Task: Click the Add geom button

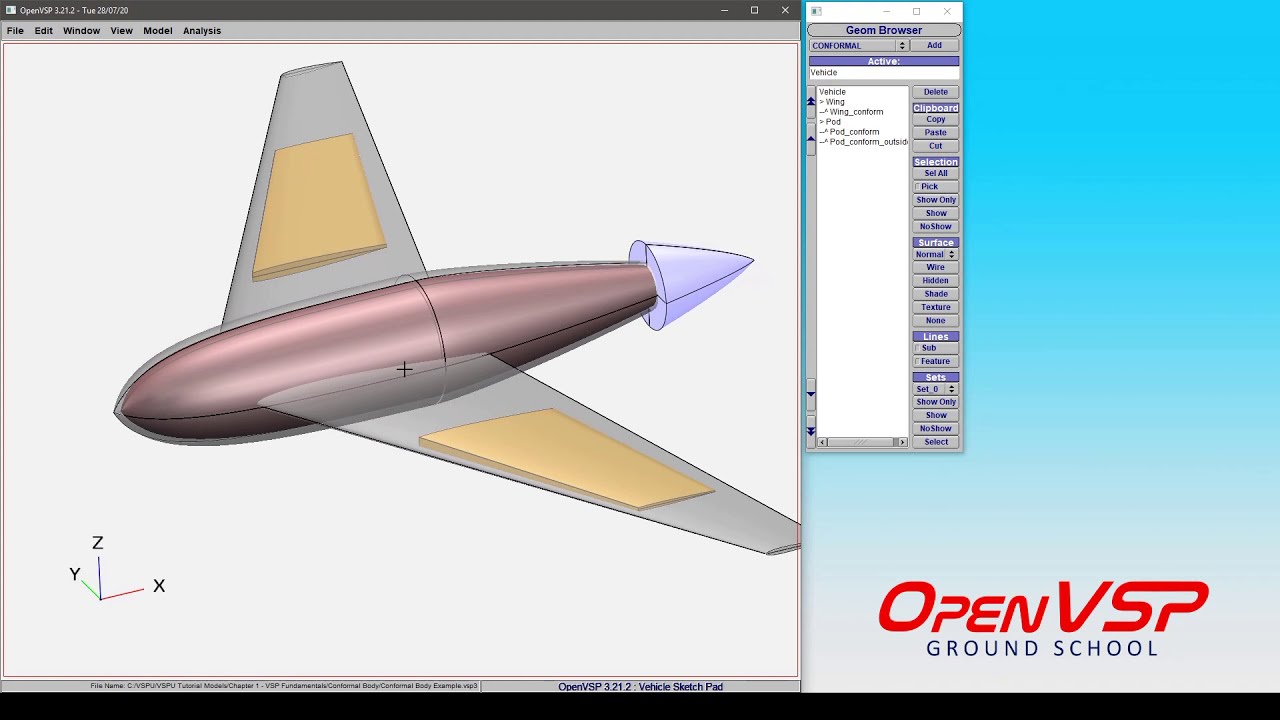Action: (934, 45)
